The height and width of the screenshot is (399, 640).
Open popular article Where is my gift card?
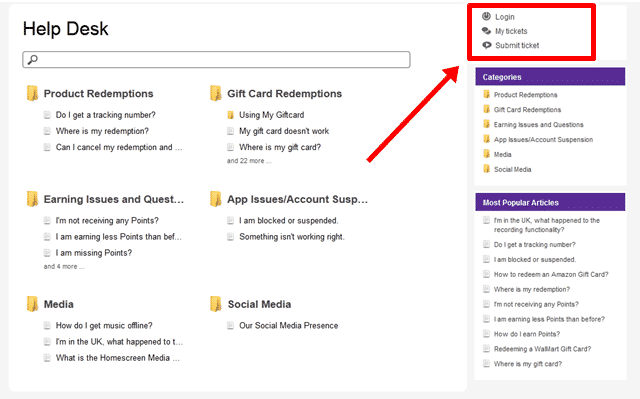[528, 364]
